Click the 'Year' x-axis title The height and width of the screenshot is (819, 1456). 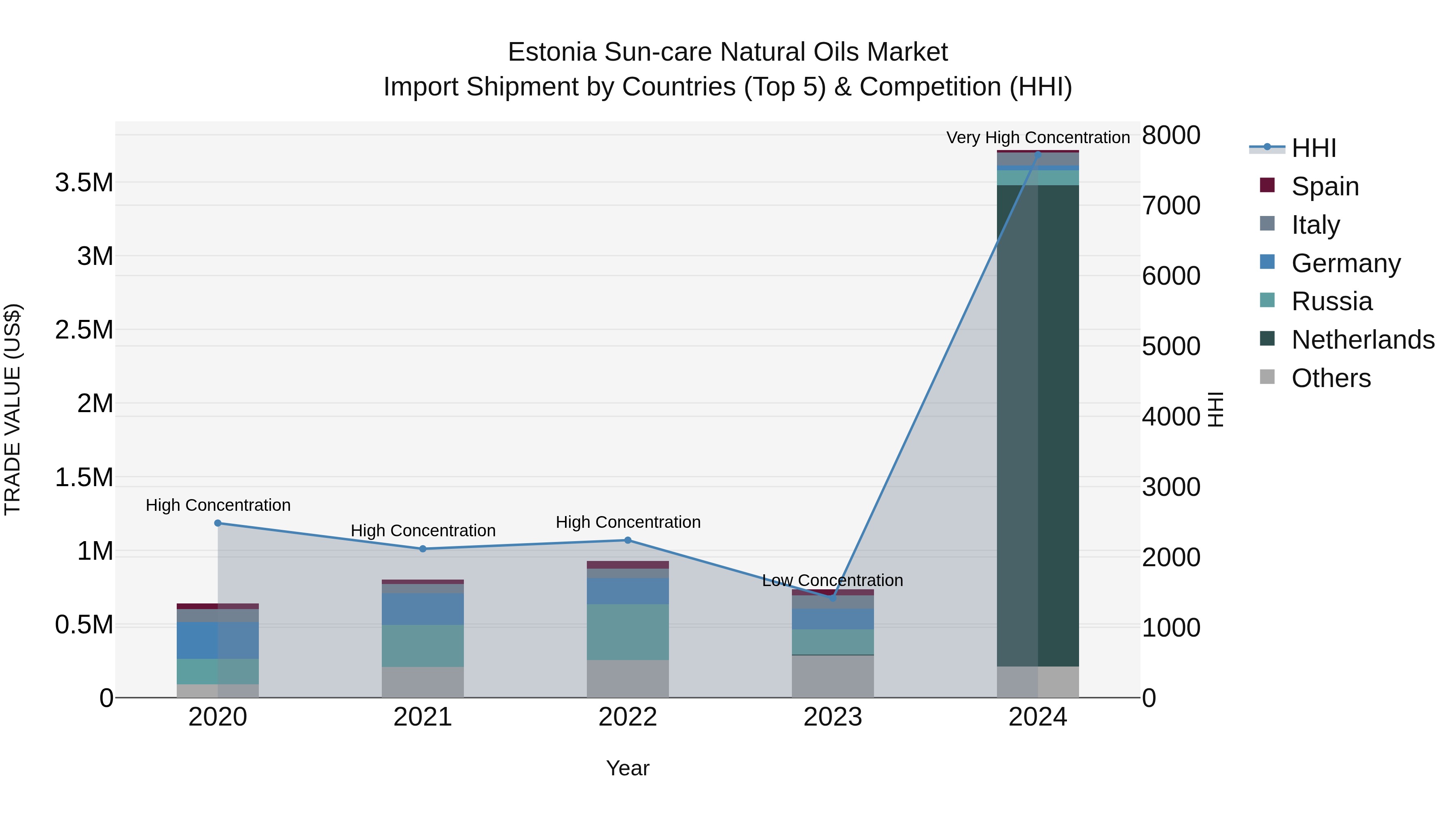(627, 769)
